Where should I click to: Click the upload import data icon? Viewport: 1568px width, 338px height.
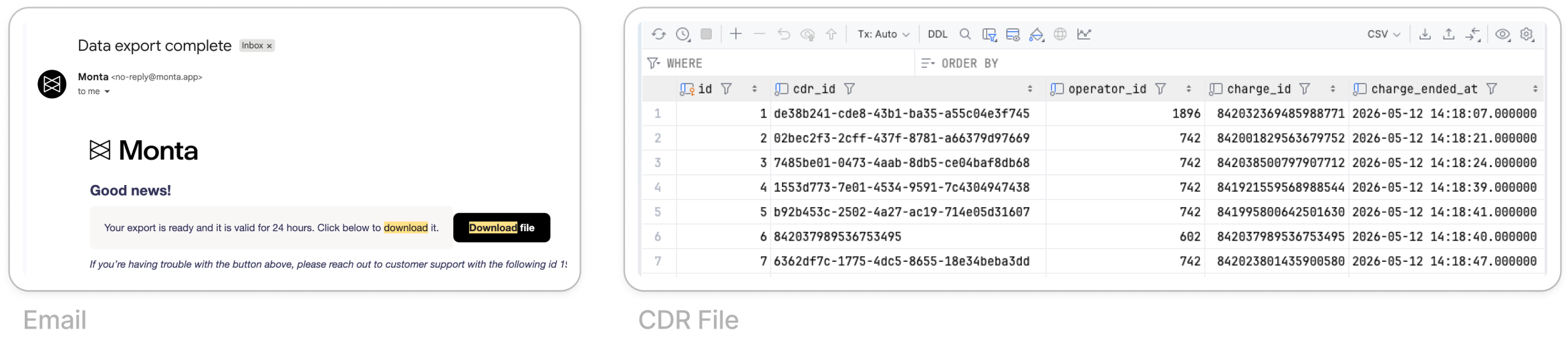click(1448, 34)
